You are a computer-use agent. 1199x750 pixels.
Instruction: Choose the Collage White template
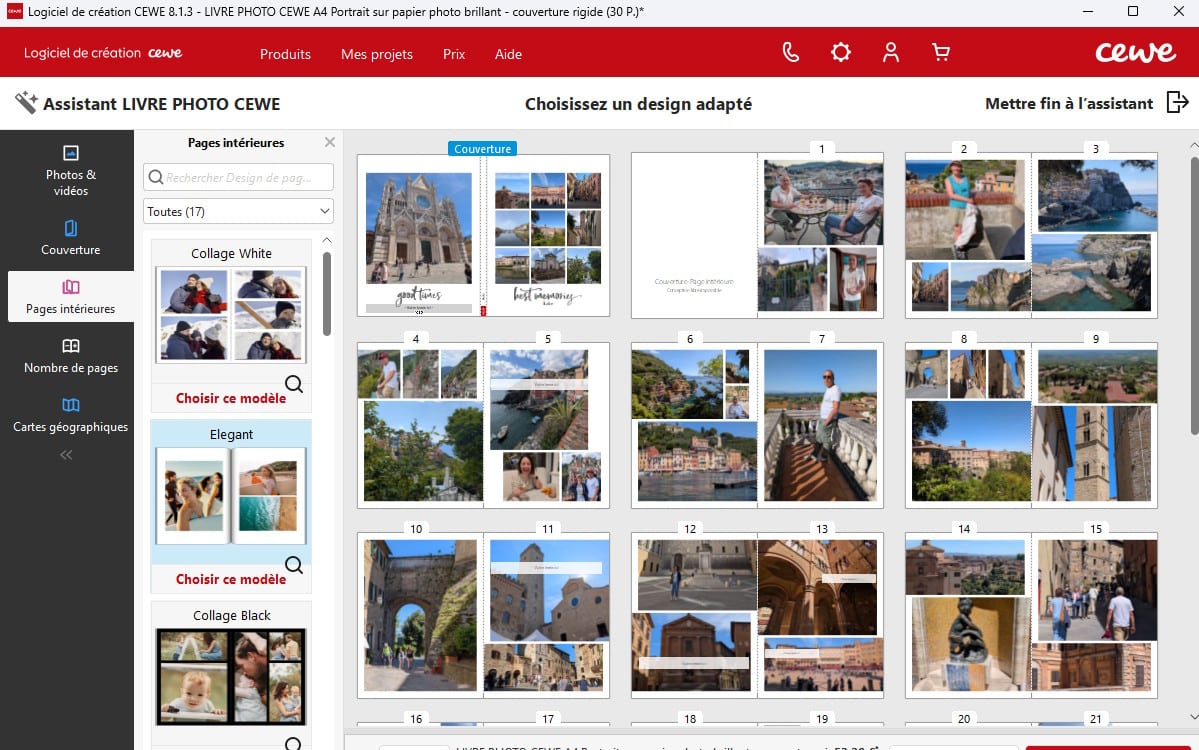231,398
